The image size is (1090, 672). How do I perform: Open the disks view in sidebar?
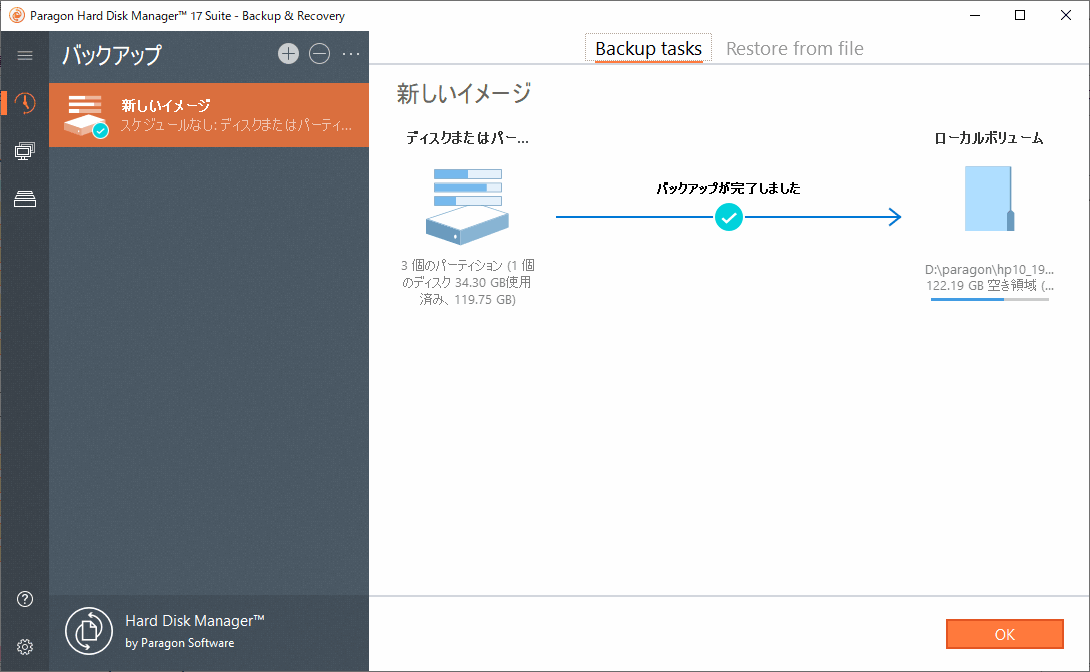pos(23,199)
